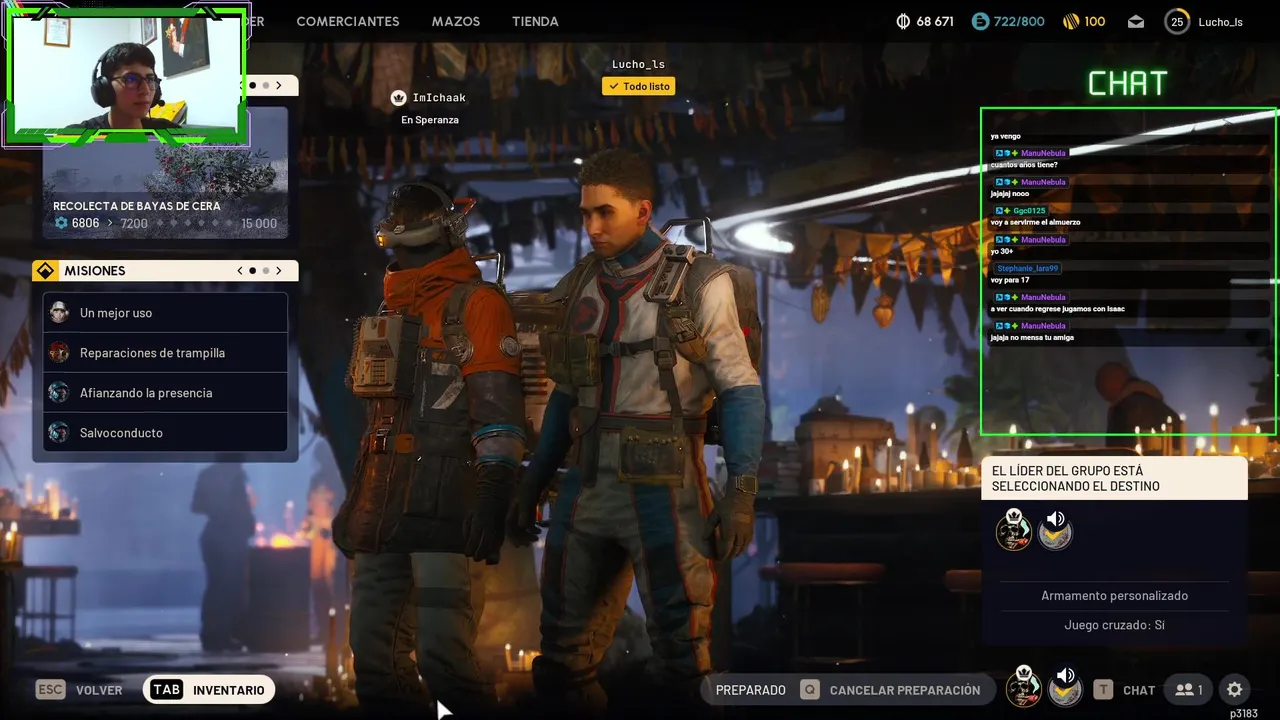Click the ImIchaak player name tag
The image size is (1280, 720).
pyautogui.click(x=439, y=98)
